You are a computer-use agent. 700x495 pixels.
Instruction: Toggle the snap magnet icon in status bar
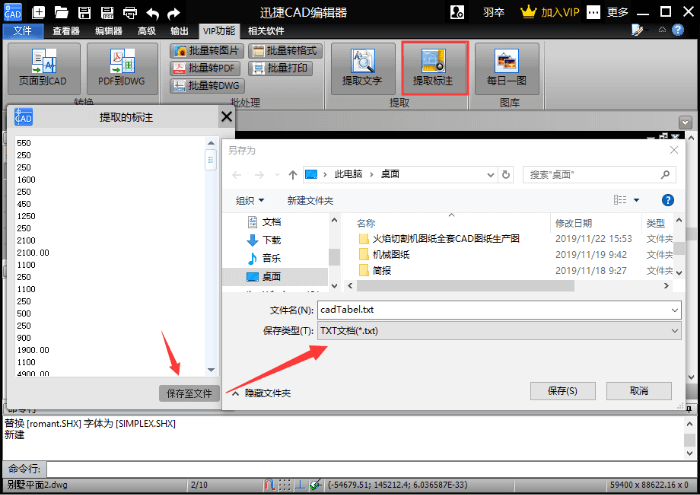point(269,485)
